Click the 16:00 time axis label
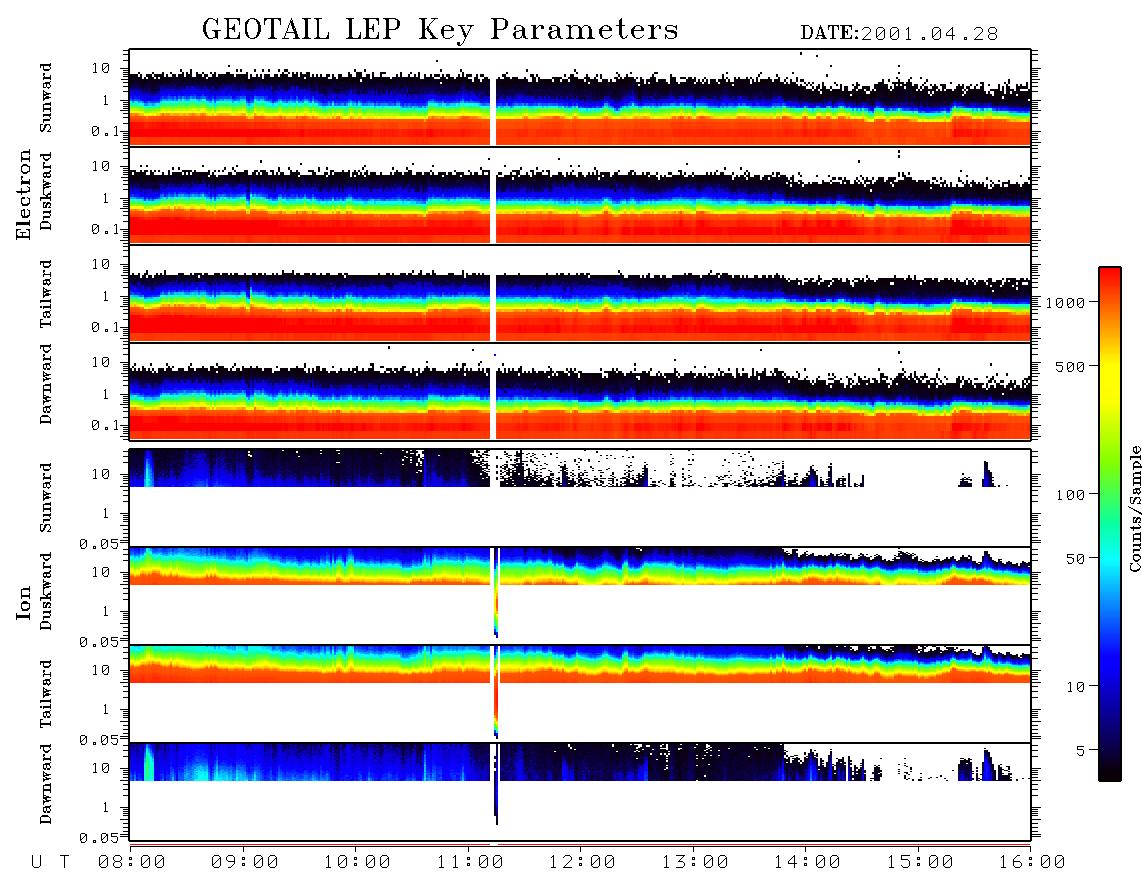This screenshot has height=880, width=1142. pos(1032,862)
